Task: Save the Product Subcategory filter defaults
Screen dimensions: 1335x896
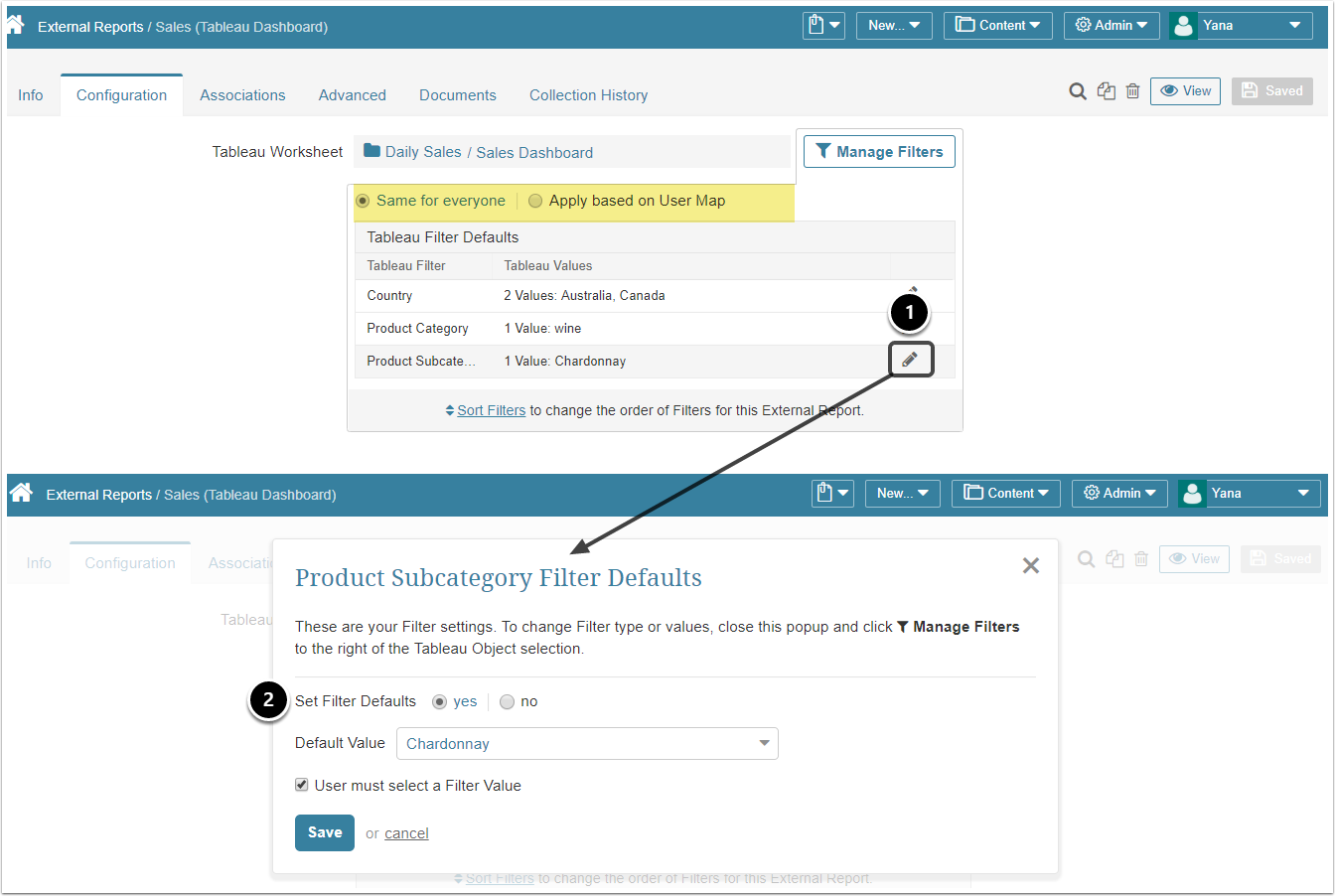Action: (x=325, y=832)
